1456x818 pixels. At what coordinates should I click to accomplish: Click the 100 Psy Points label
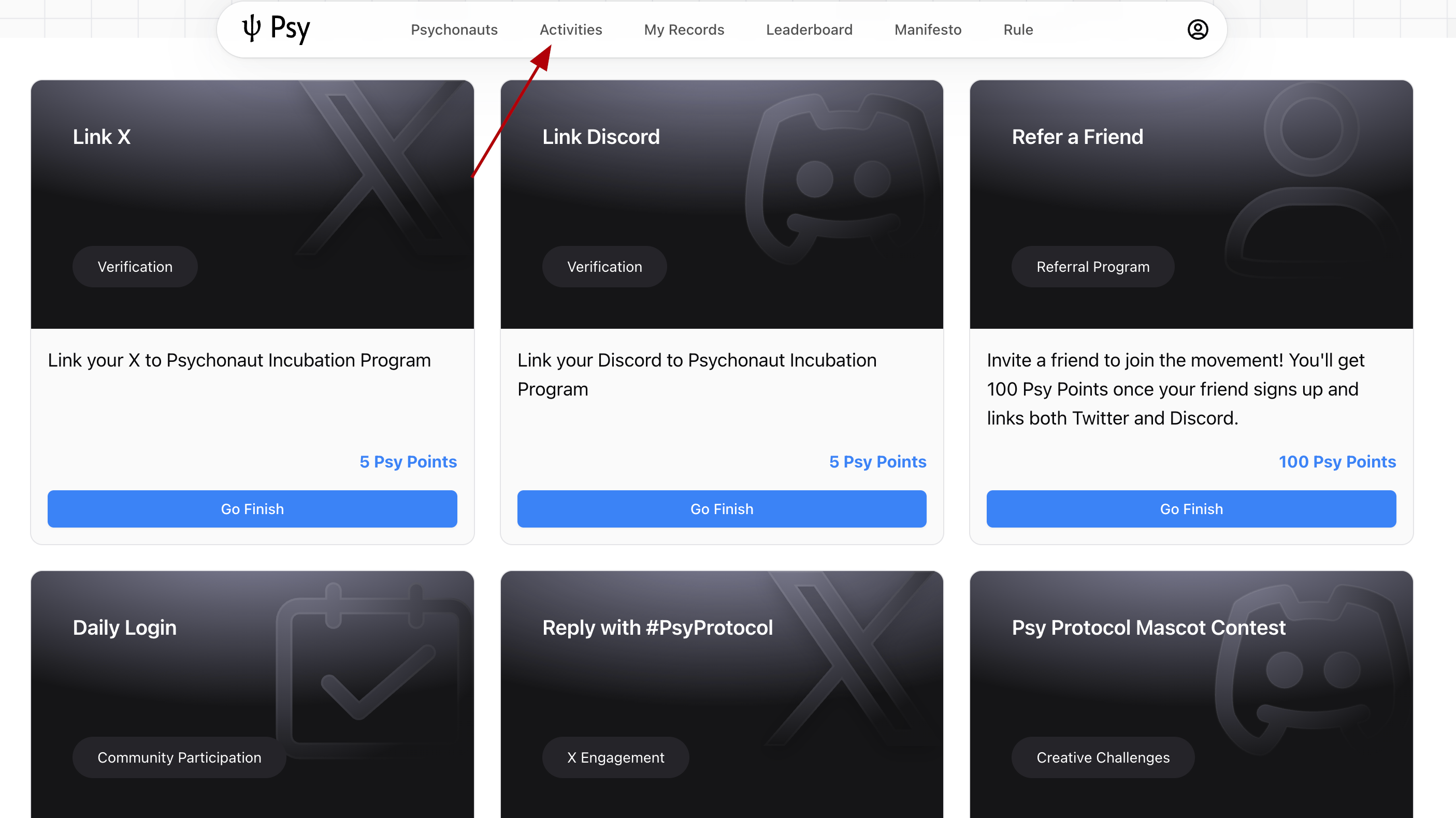tap(1337, 461)
